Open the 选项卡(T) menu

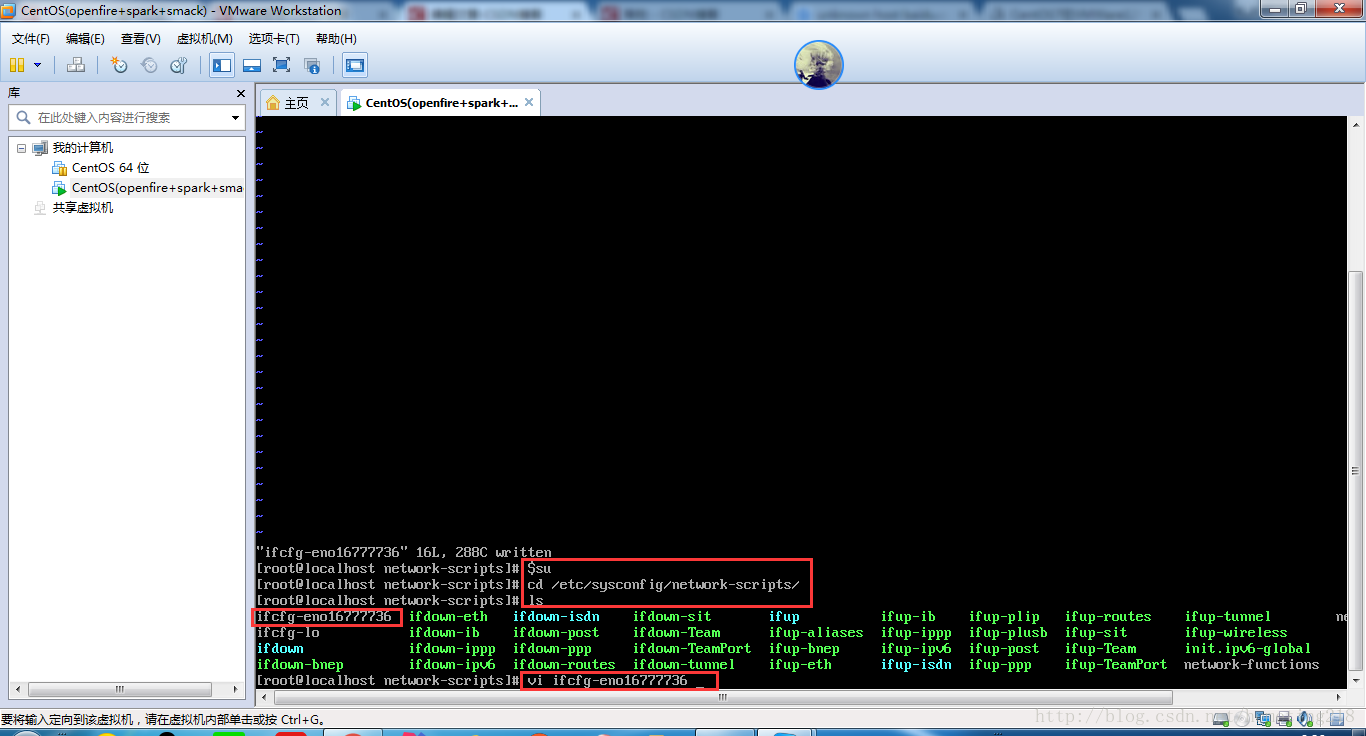click(x=274, y=38)
